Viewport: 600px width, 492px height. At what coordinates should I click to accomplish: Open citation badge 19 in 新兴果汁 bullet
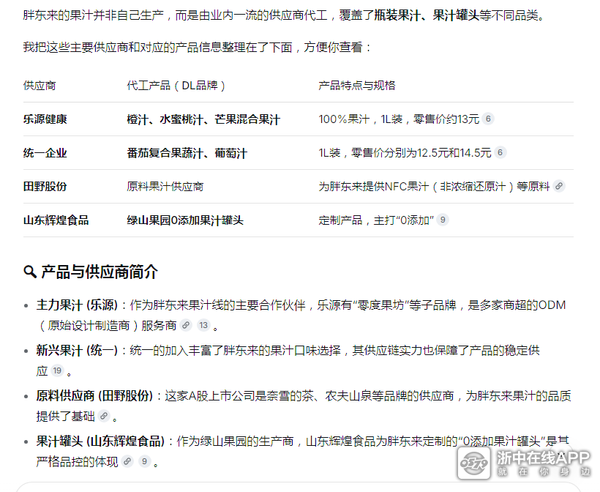tap(57, 371)
